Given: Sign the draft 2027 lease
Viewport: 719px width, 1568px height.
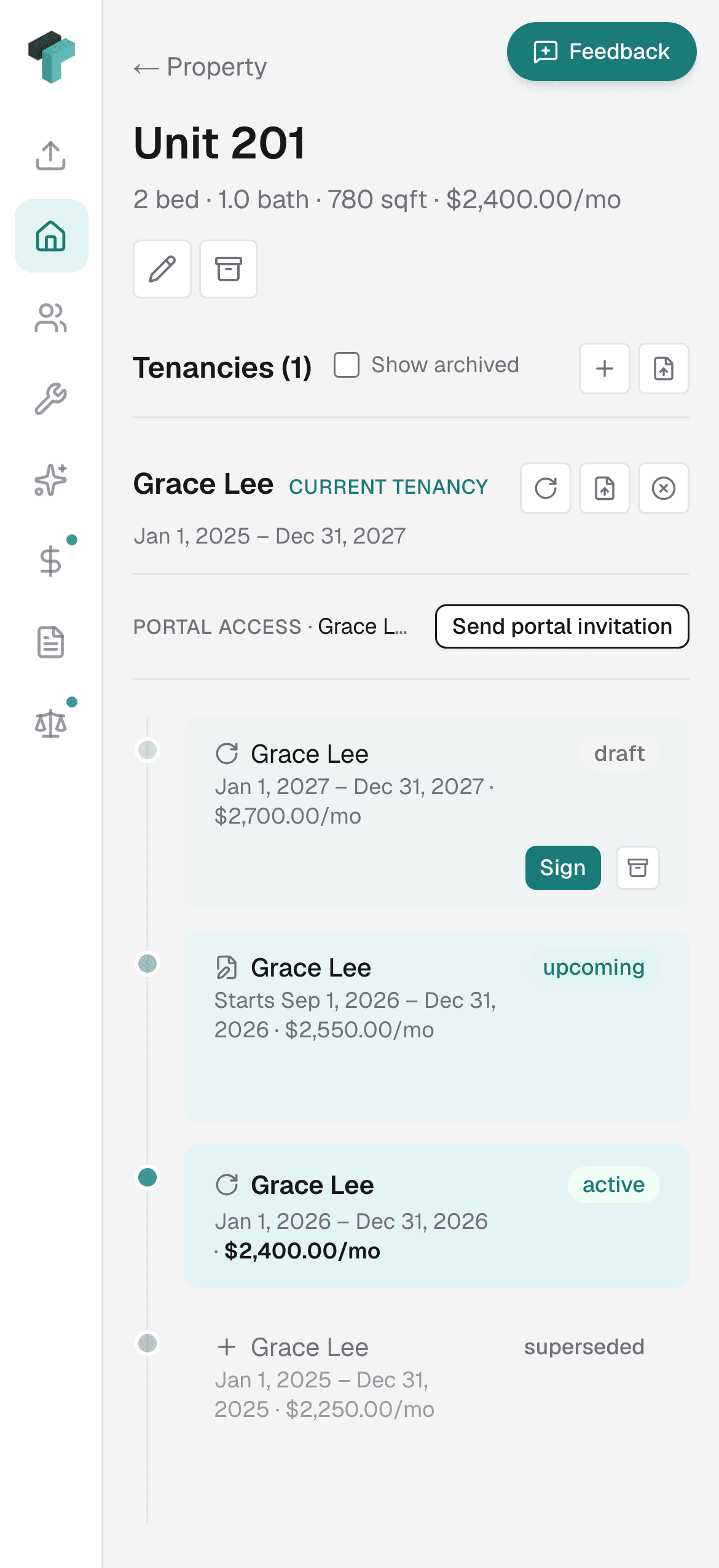Looking at the screenshot, I should click(x=563, y=868).
